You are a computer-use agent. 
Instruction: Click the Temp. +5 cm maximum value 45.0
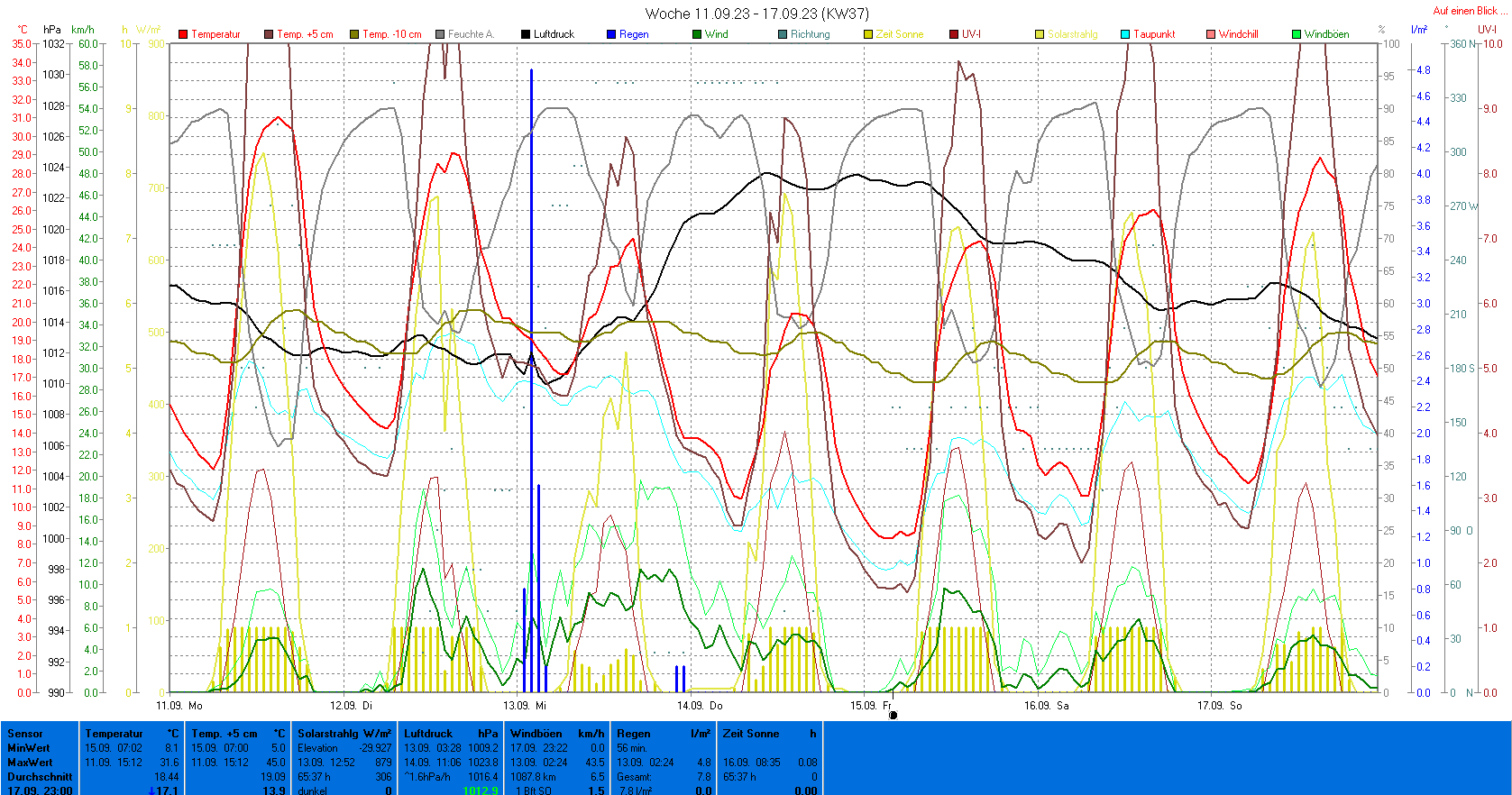pos(275,763)
